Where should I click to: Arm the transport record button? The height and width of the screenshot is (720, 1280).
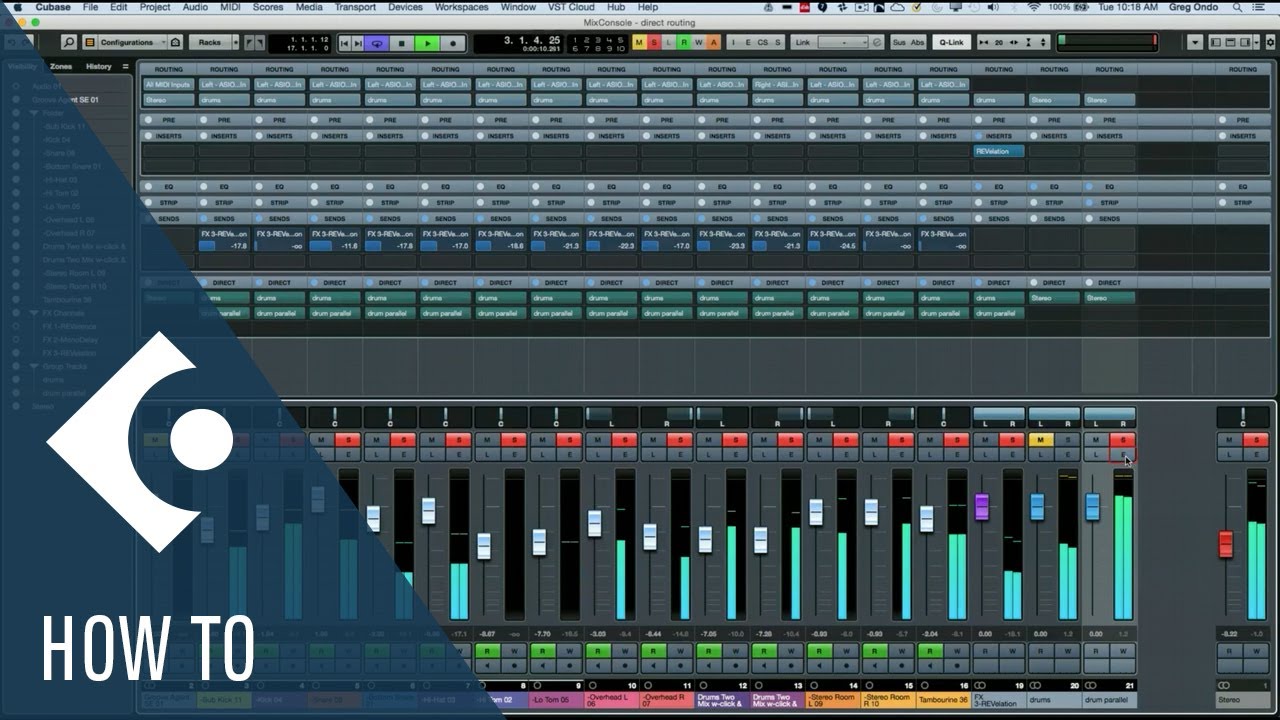tap(453, 43)
